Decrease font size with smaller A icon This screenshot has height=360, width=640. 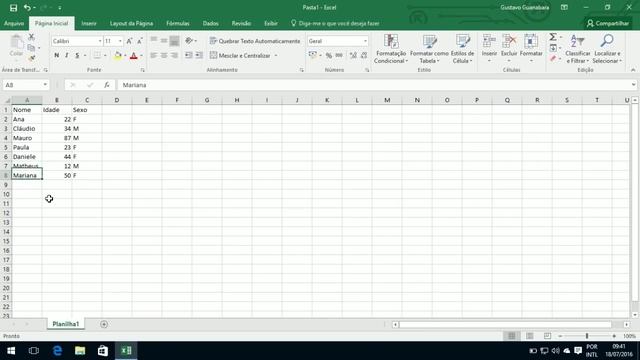(x=140, y=41)
